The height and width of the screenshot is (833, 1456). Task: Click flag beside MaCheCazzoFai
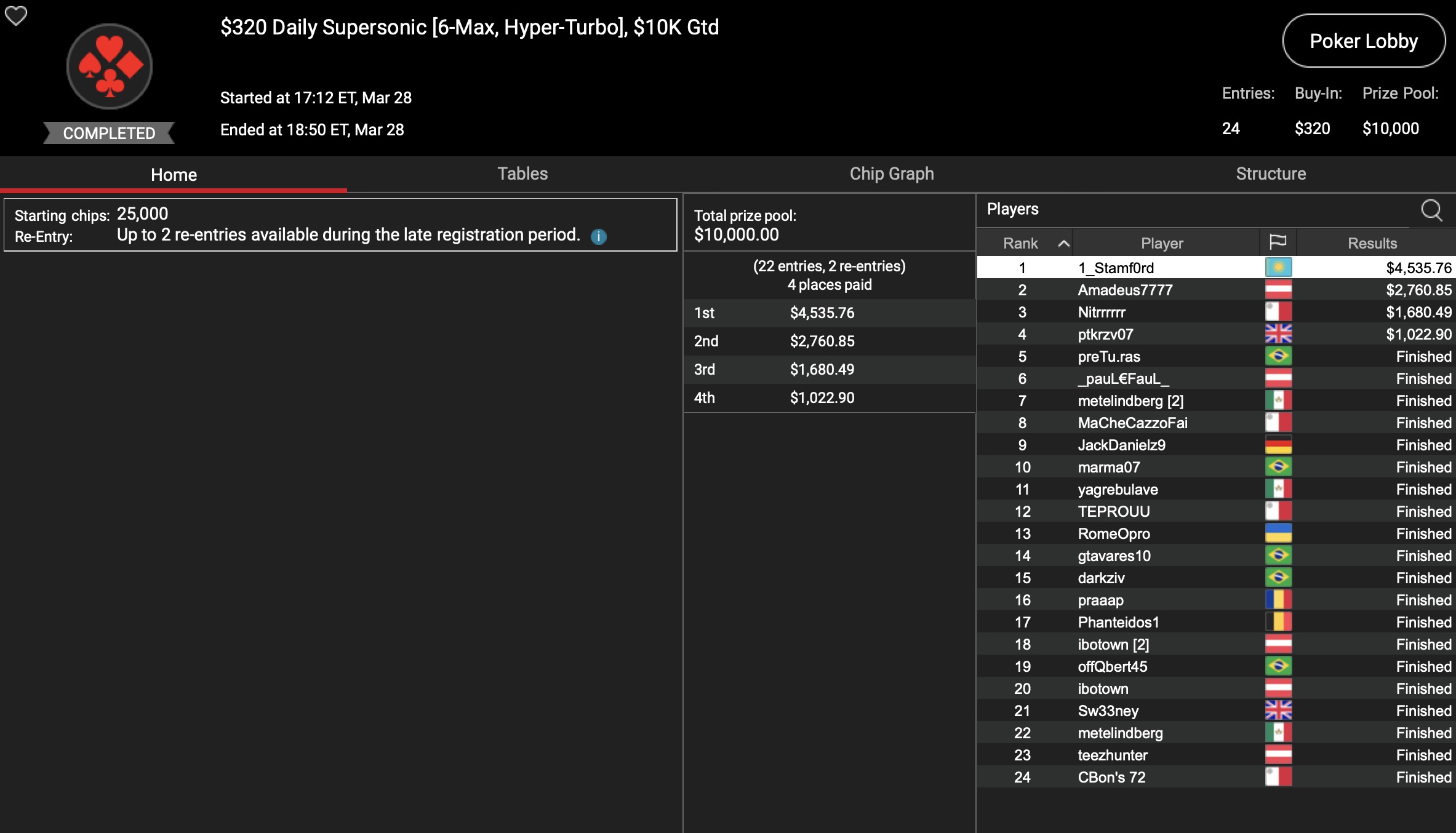point(1278,423)
